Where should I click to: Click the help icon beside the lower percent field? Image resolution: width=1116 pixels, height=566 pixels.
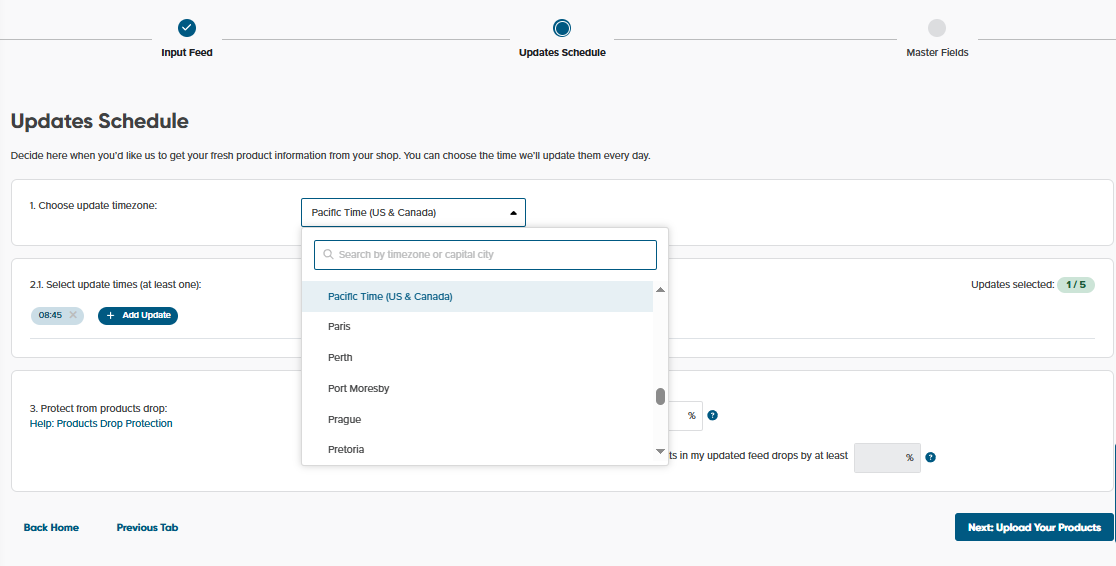pyautogui.click(x=930, y=457)
